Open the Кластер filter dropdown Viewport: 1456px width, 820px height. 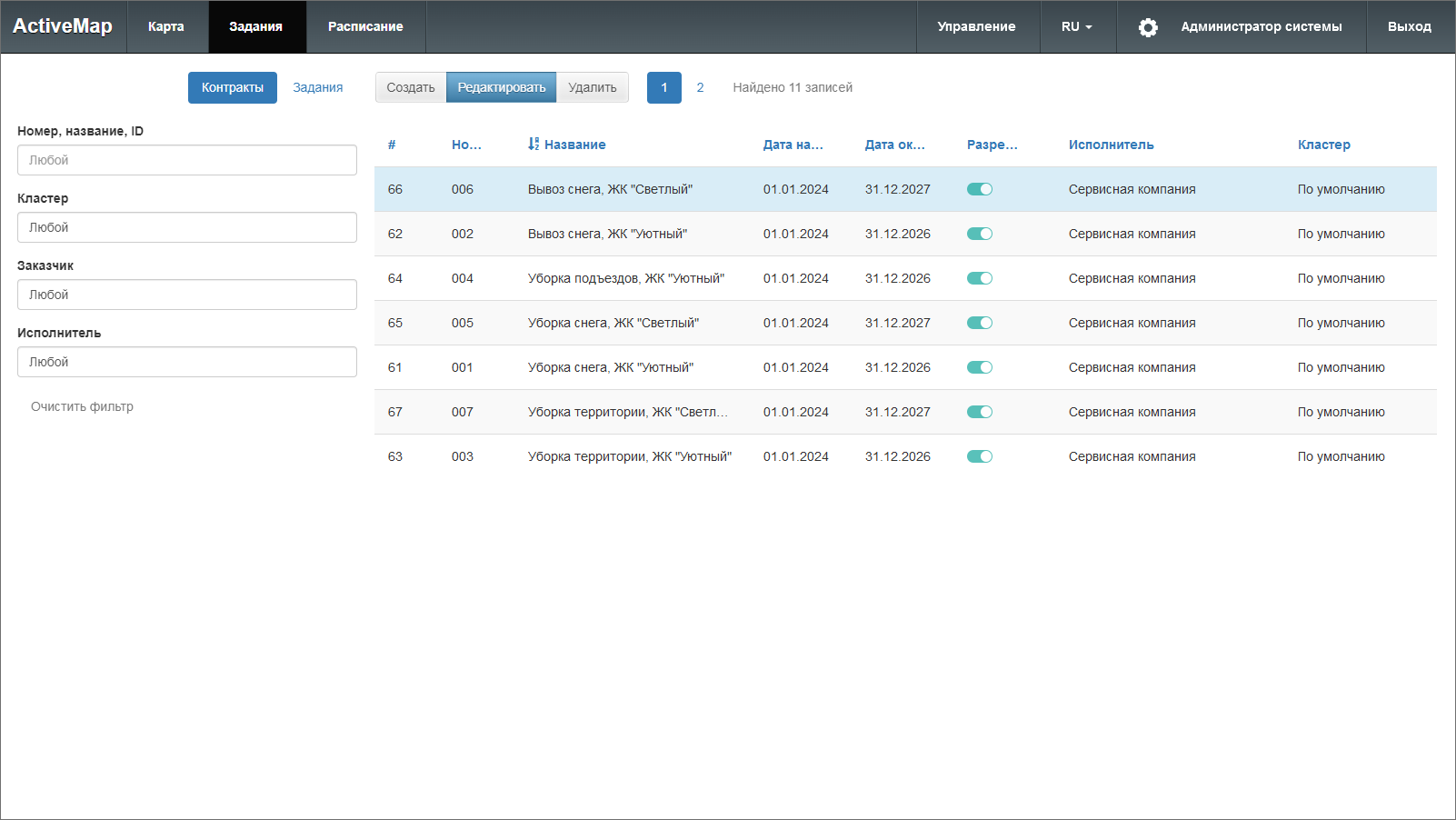[x=187, y=227]
